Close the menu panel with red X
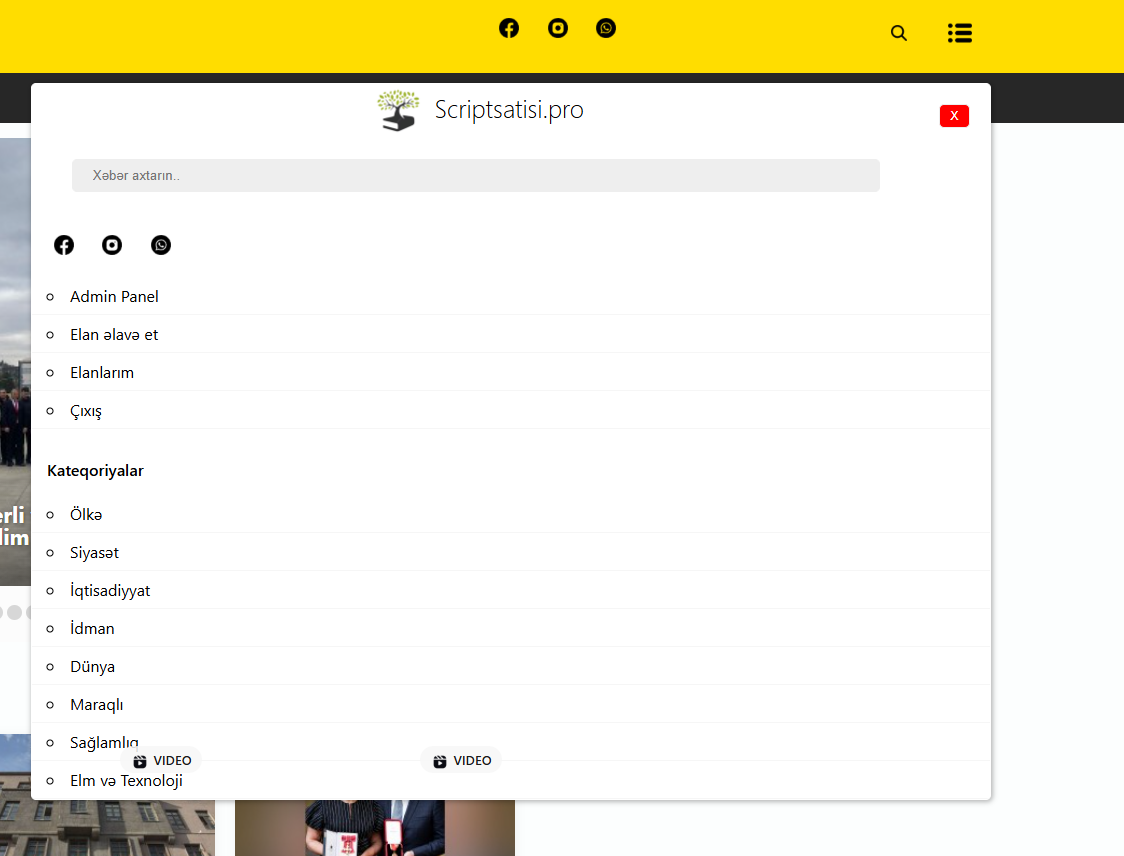The height and width of the screenshot is (856, 1124). click(x=954, y=116)
